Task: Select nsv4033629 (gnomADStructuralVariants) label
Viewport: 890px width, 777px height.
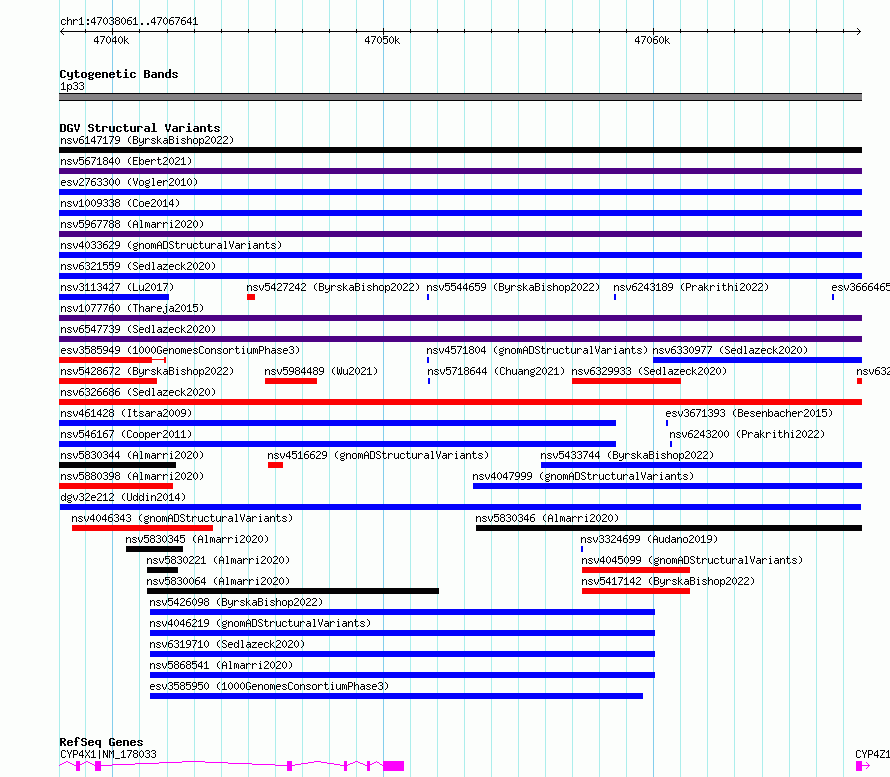Action: coord(171,245)
